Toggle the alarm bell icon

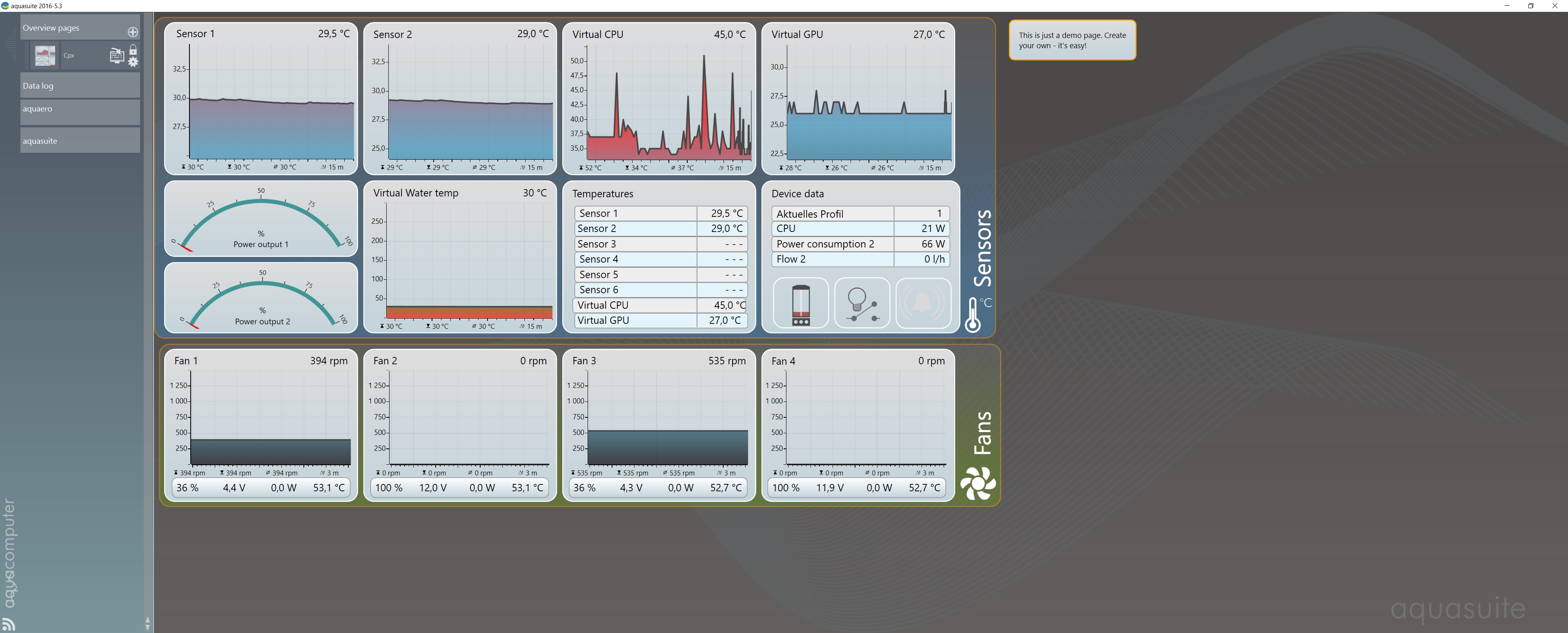923,303
